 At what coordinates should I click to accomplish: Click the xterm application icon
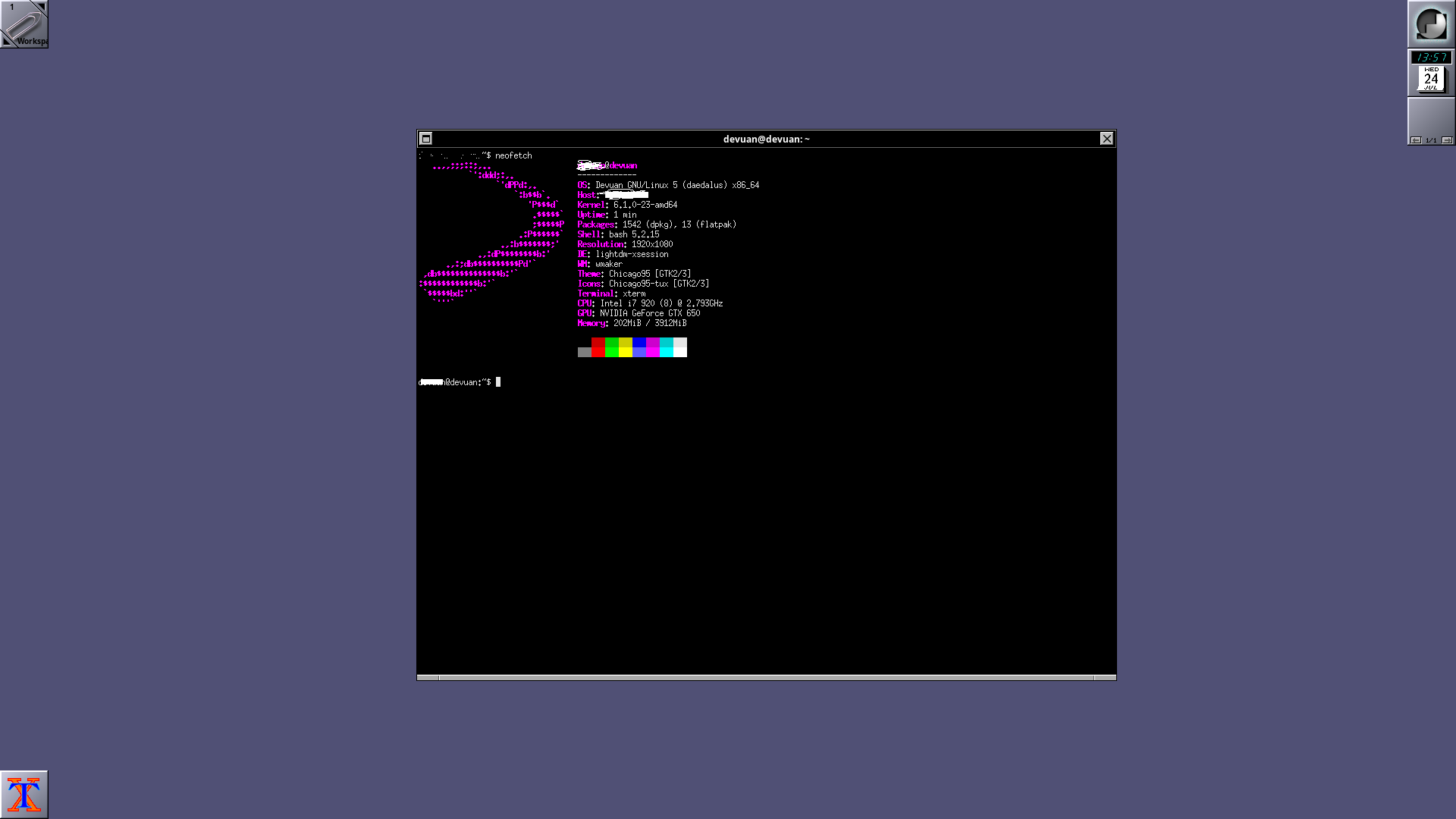click(24, 795)
